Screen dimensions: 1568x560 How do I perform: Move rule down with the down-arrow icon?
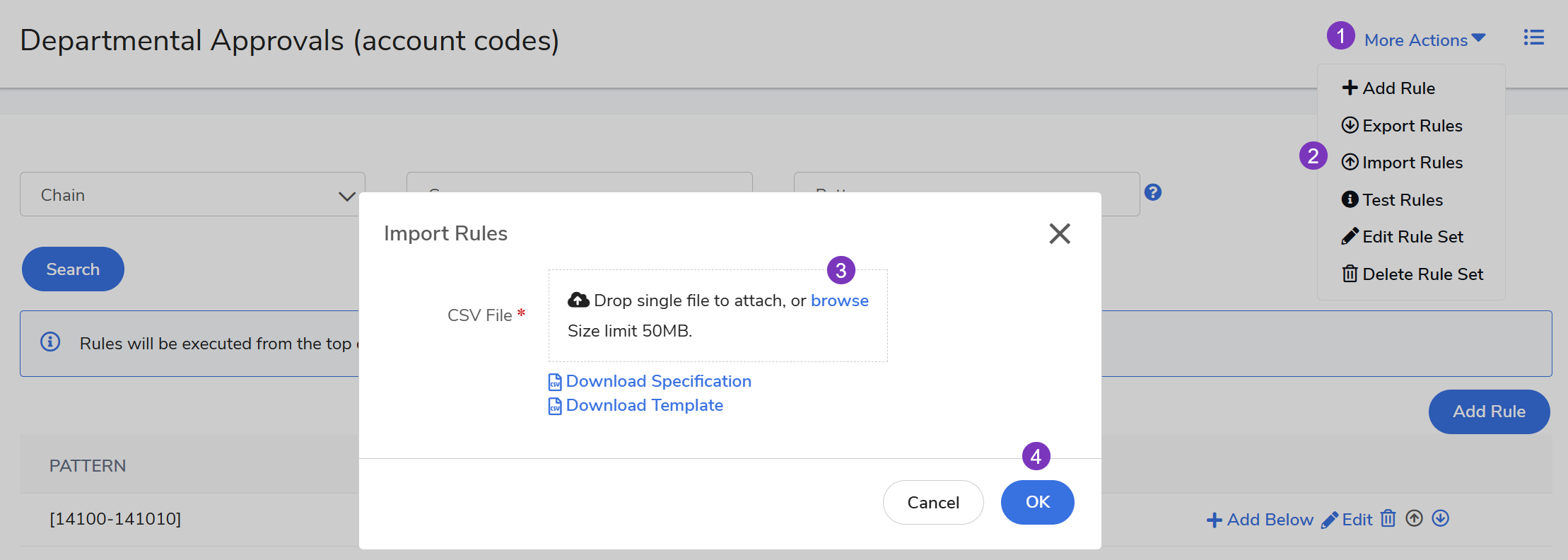coord(1441,519)
